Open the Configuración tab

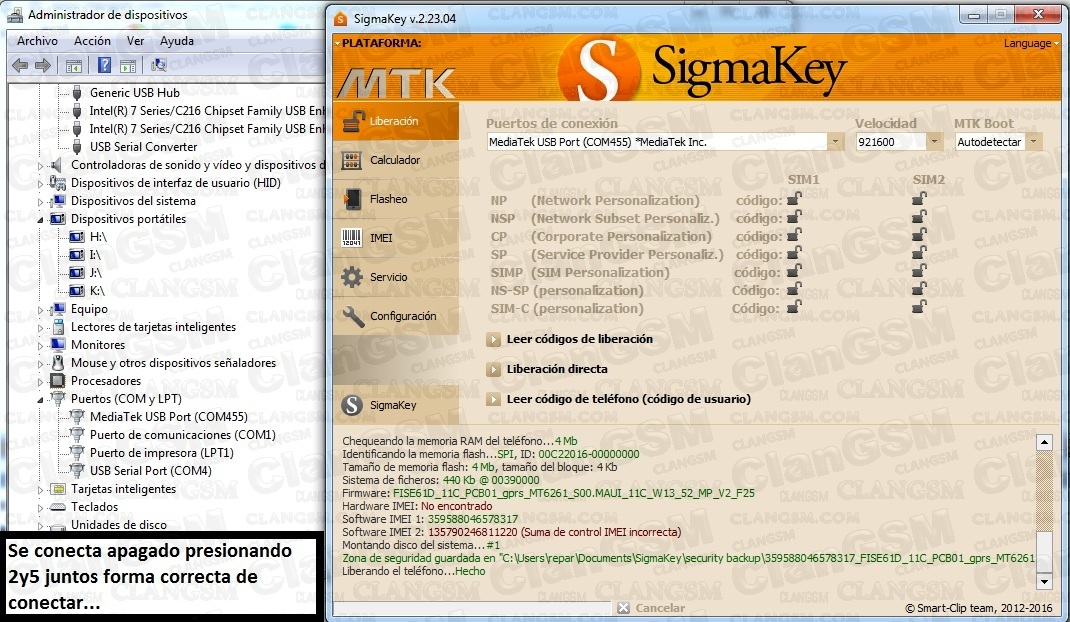[x=396, y=316]
